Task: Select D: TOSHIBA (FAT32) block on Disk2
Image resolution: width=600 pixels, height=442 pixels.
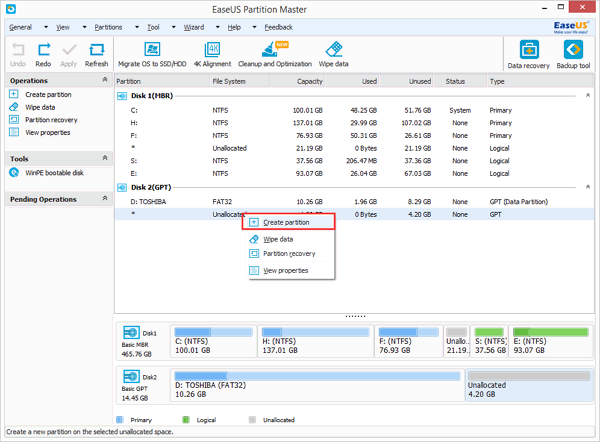Action: tap(317, 385)
